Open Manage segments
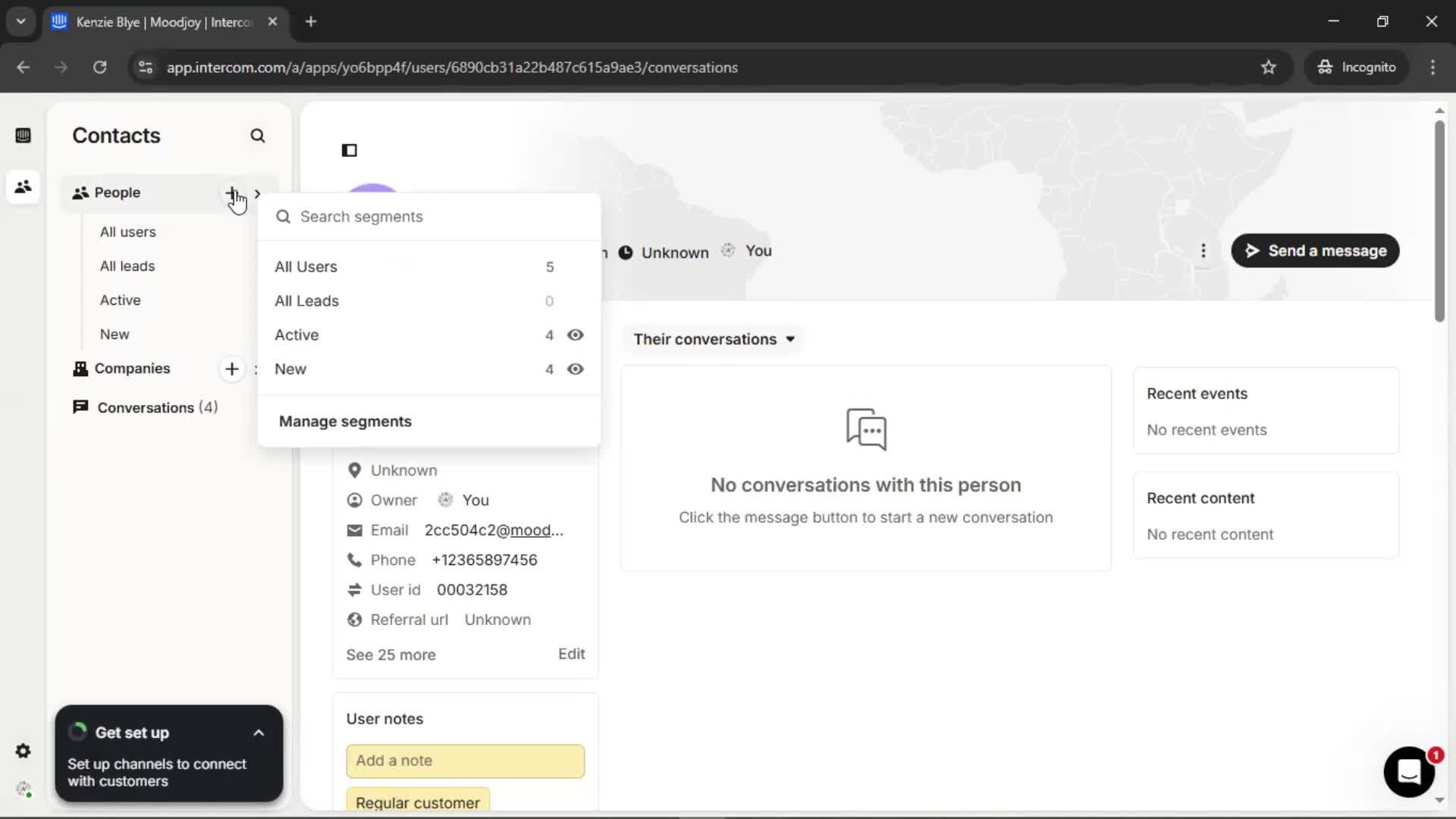Image resolution: width=1456 pixels, height=819 pixels. (345, 422)
